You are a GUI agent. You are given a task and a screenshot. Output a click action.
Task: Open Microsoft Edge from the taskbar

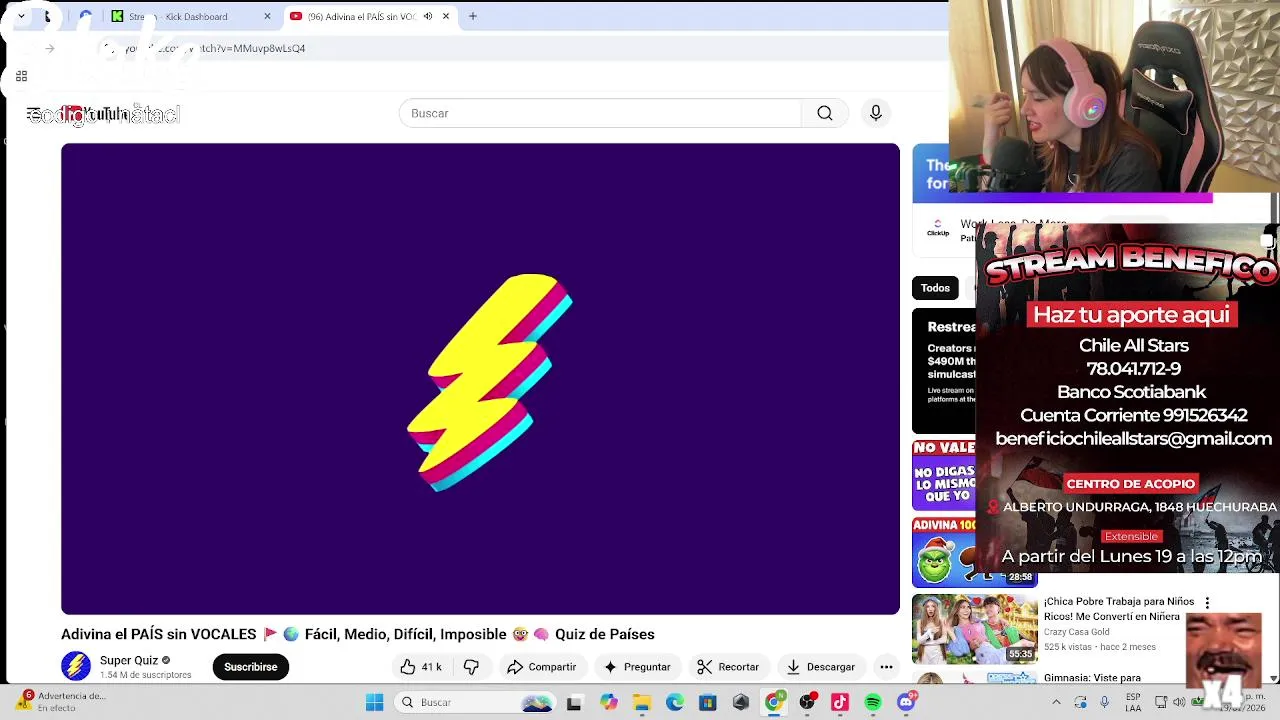(x=675, y=703)
